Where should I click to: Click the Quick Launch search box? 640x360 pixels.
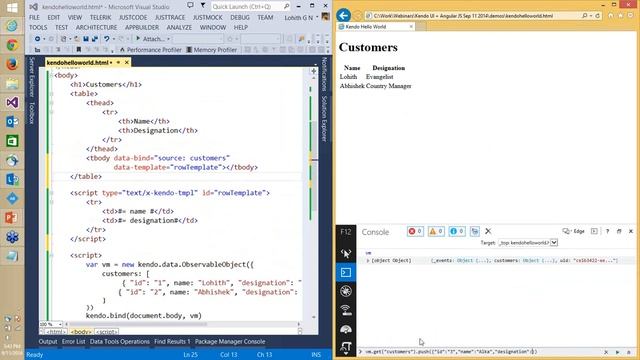click(x=251, y=7)
